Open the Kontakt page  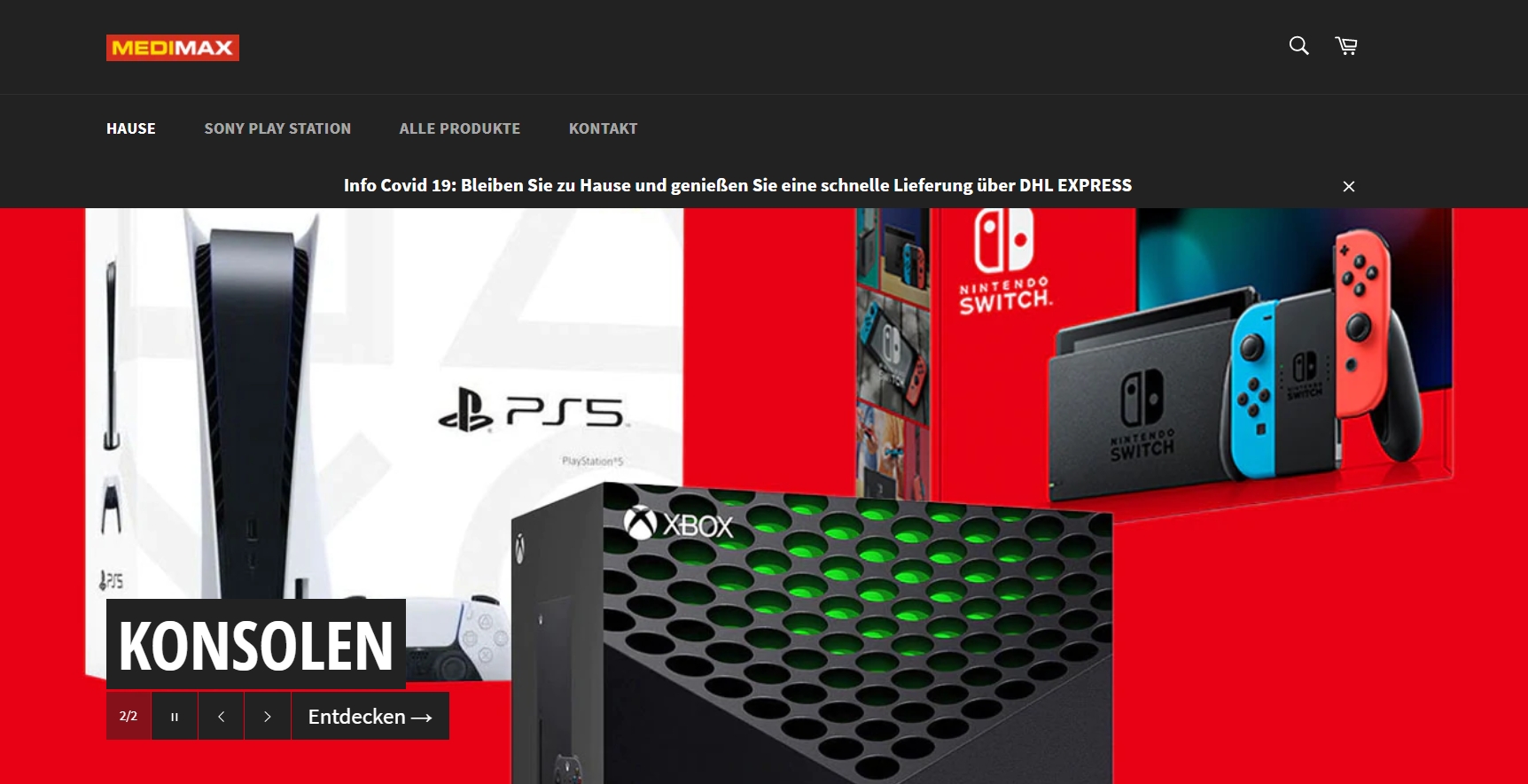604,128
